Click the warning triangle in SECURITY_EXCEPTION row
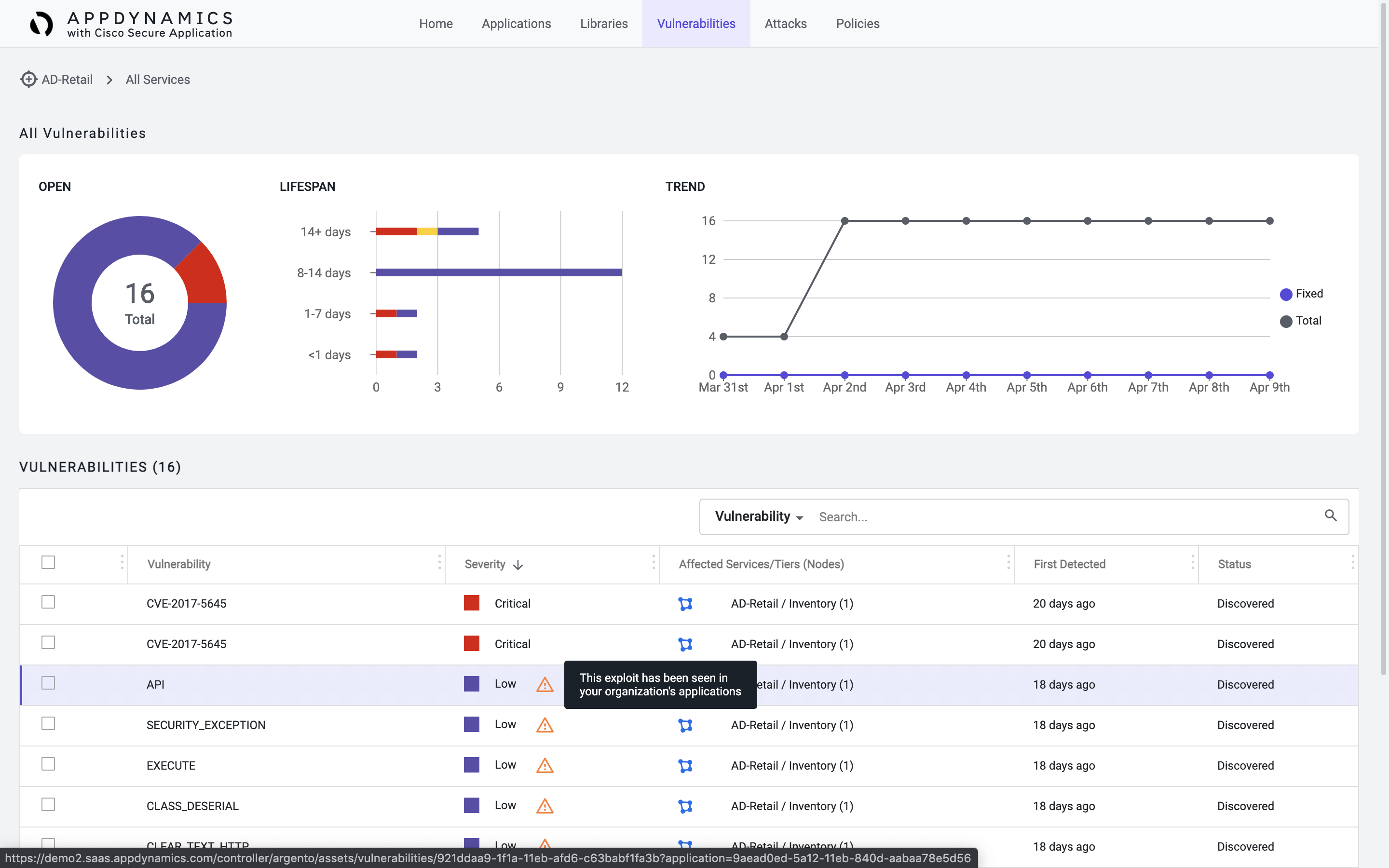The height and width of the screenshot is (868, 1389). pos(545,725)
